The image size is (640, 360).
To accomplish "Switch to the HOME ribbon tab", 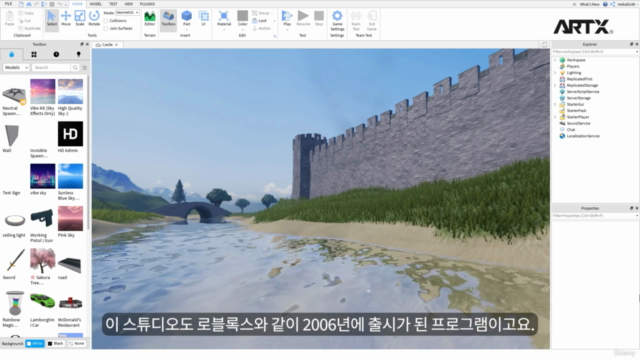I will [x=77, y=4].
